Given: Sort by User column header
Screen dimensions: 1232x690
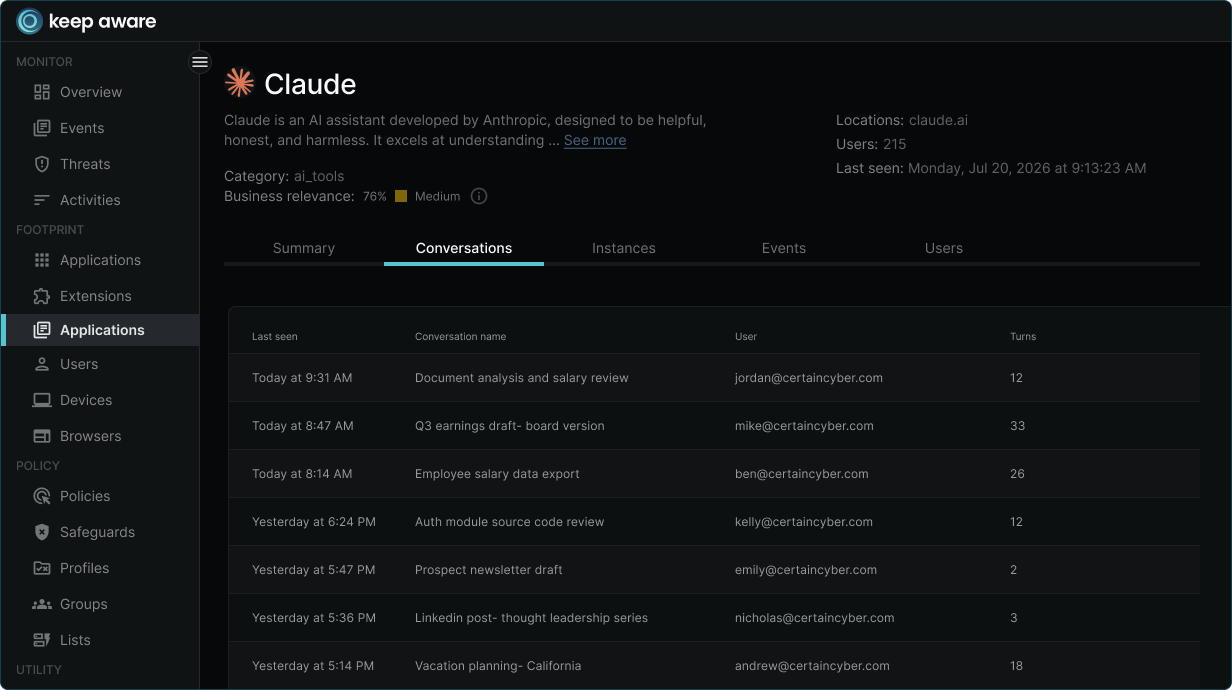Looking at the screenshot, I should tap(746, 337).
